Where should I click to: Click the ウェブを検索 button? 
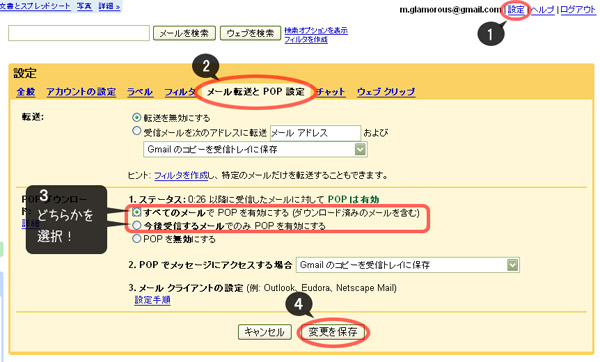point(250,33)
